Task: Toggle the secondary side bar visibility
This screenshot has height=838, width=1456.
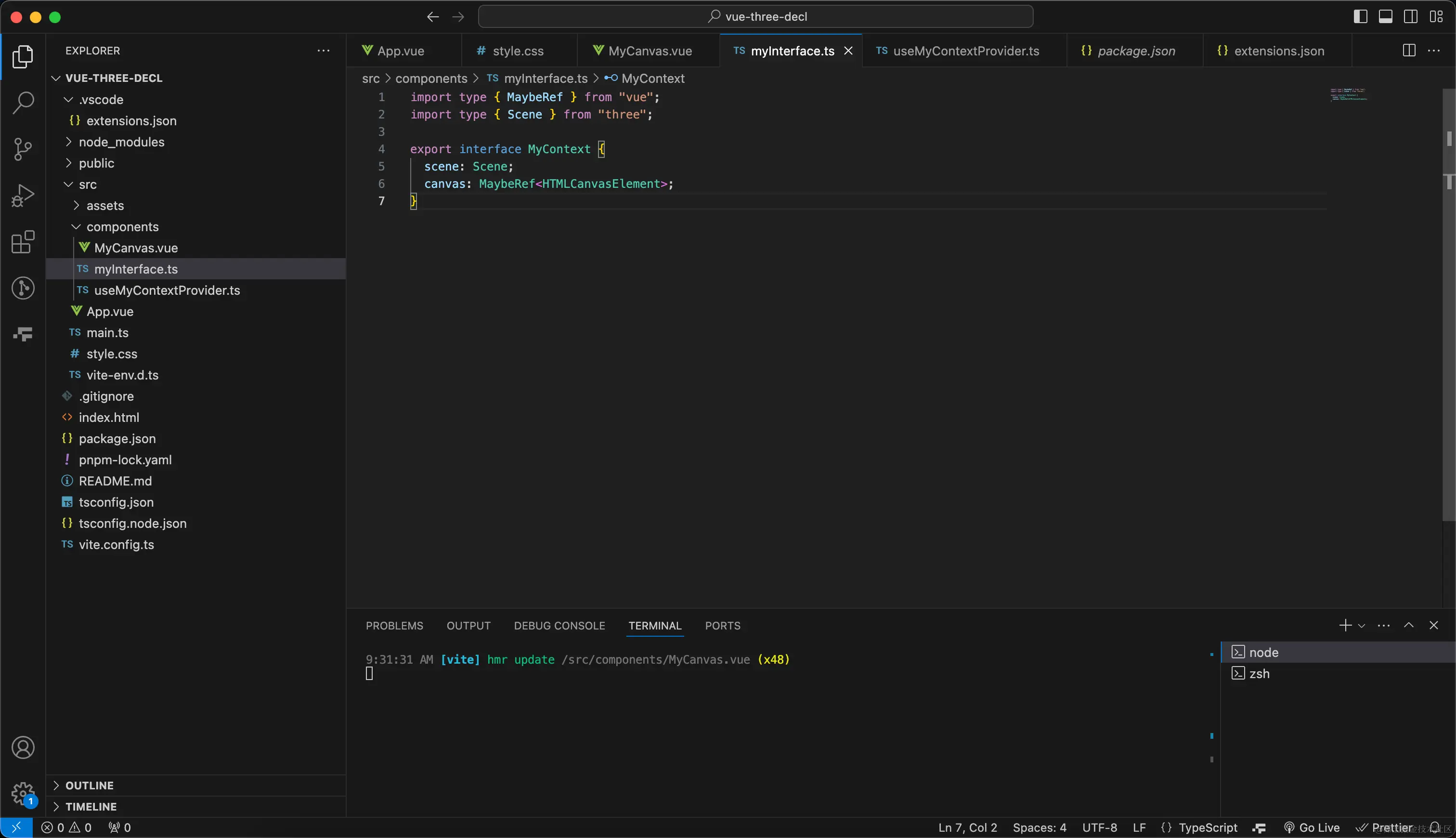Action: coord(1411,17)
